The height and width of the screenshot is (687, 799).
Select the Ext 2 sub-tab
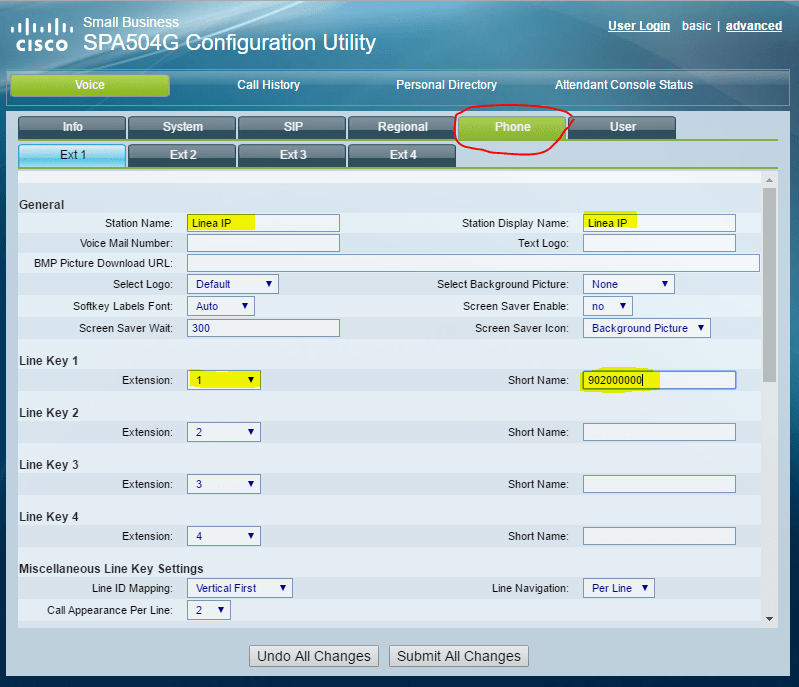182,155
